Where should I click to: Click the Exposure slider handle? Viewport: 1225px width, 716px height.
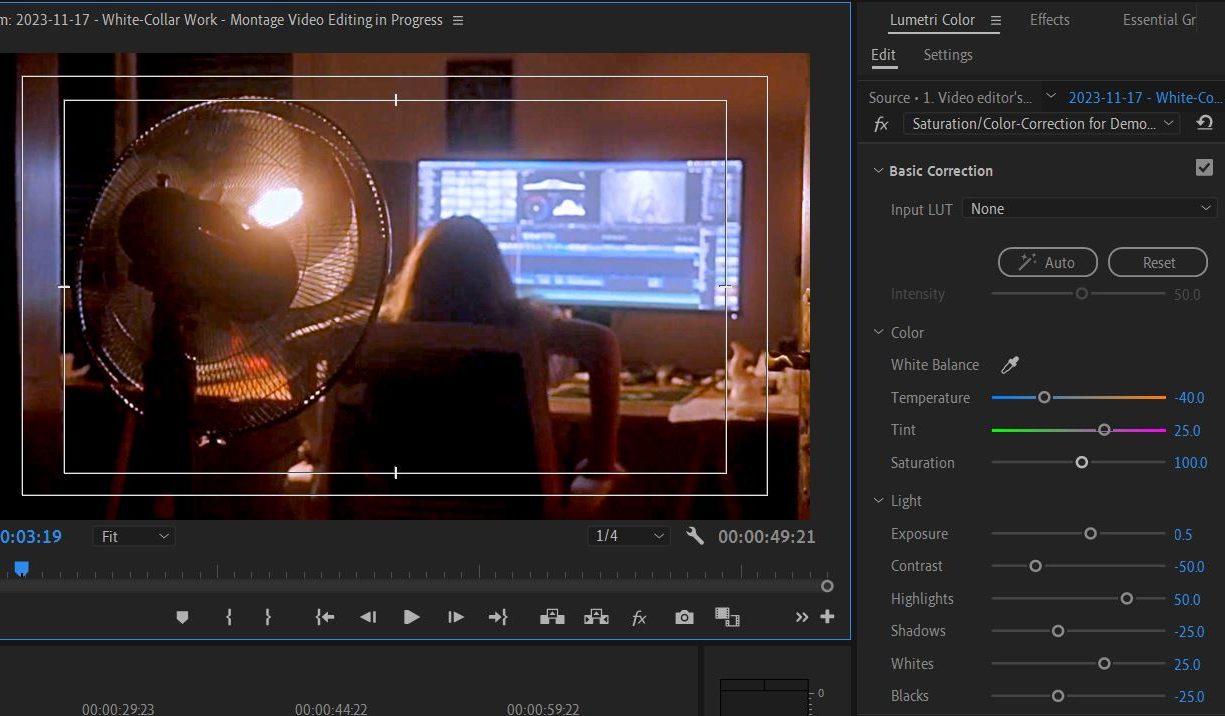tap(1090, 534)
